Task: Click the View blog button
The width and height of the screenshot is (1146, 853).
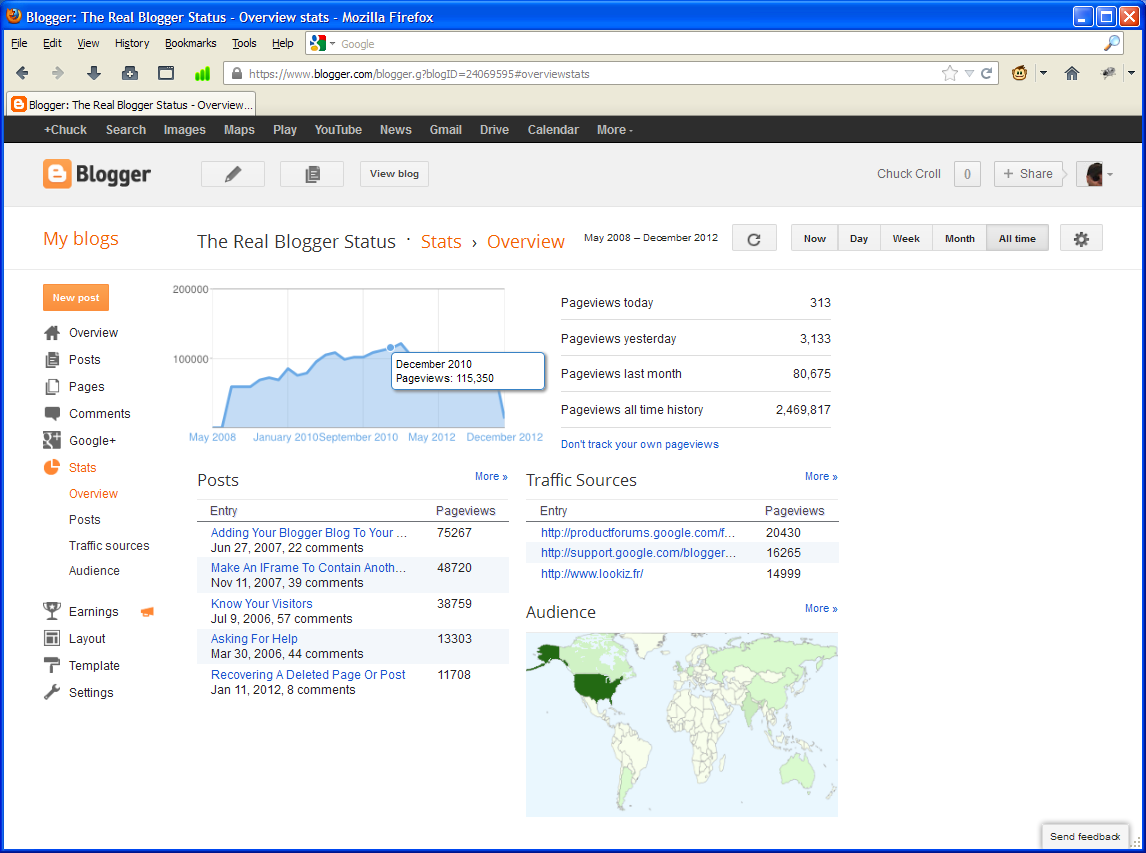Action: (x=394, y=174)
